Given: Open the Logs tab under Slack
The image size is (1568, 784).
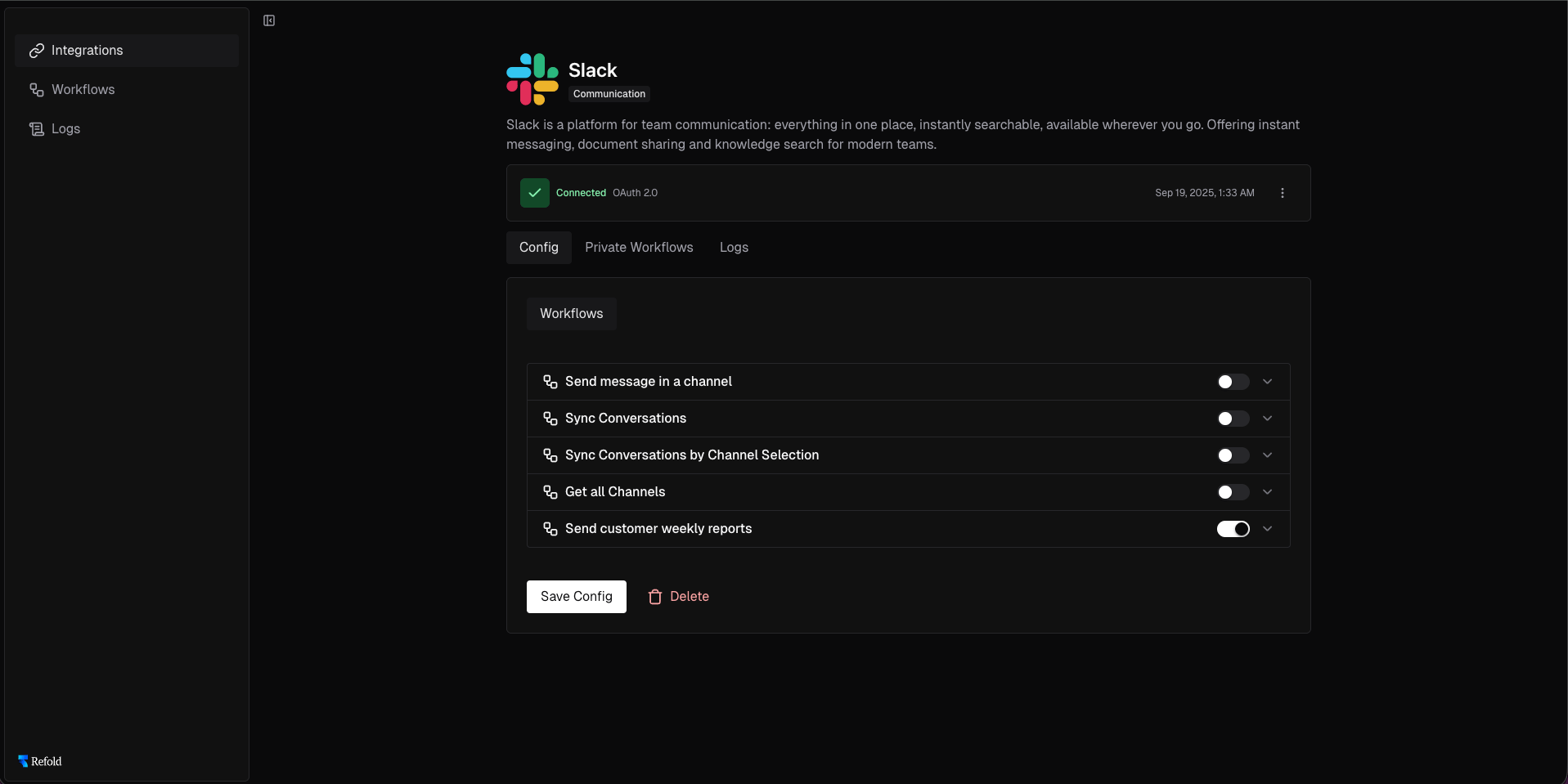Looking at the screenshot, I should (x=734, y=248).
